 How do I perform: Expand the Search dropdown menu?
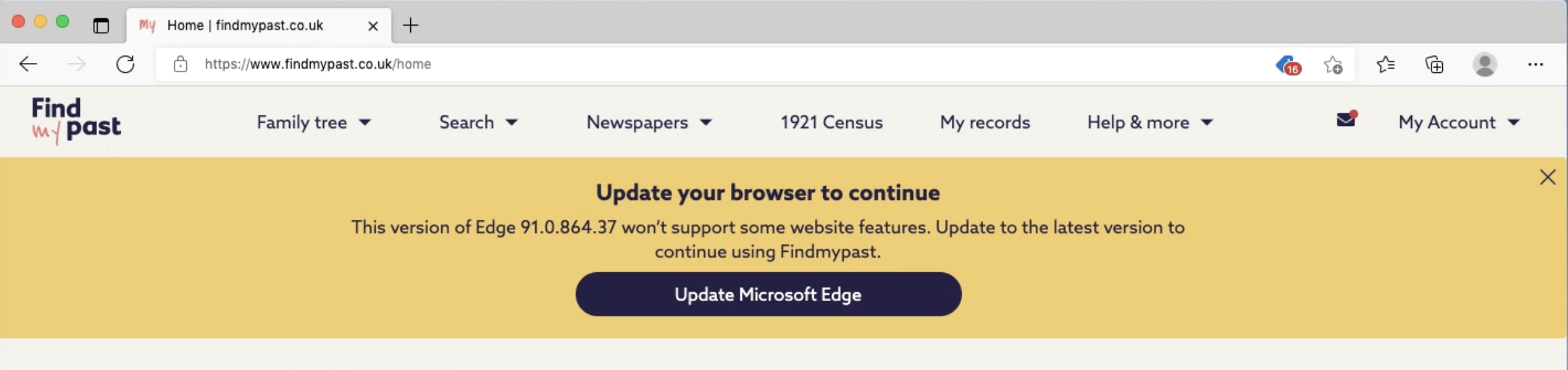478,123
